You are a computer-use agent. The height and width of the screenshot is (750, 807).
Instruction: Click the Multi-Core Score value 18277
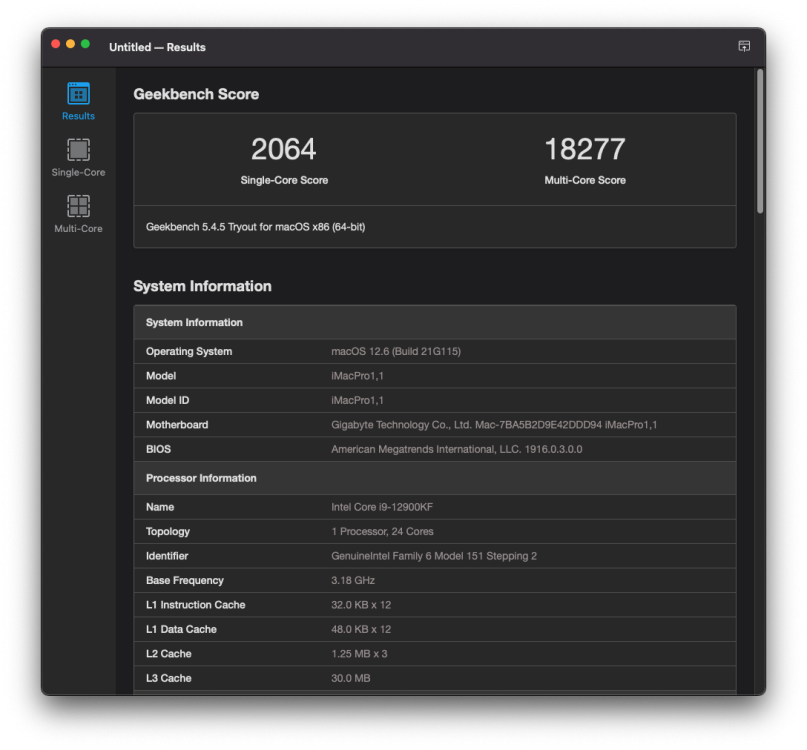(585, 149)
